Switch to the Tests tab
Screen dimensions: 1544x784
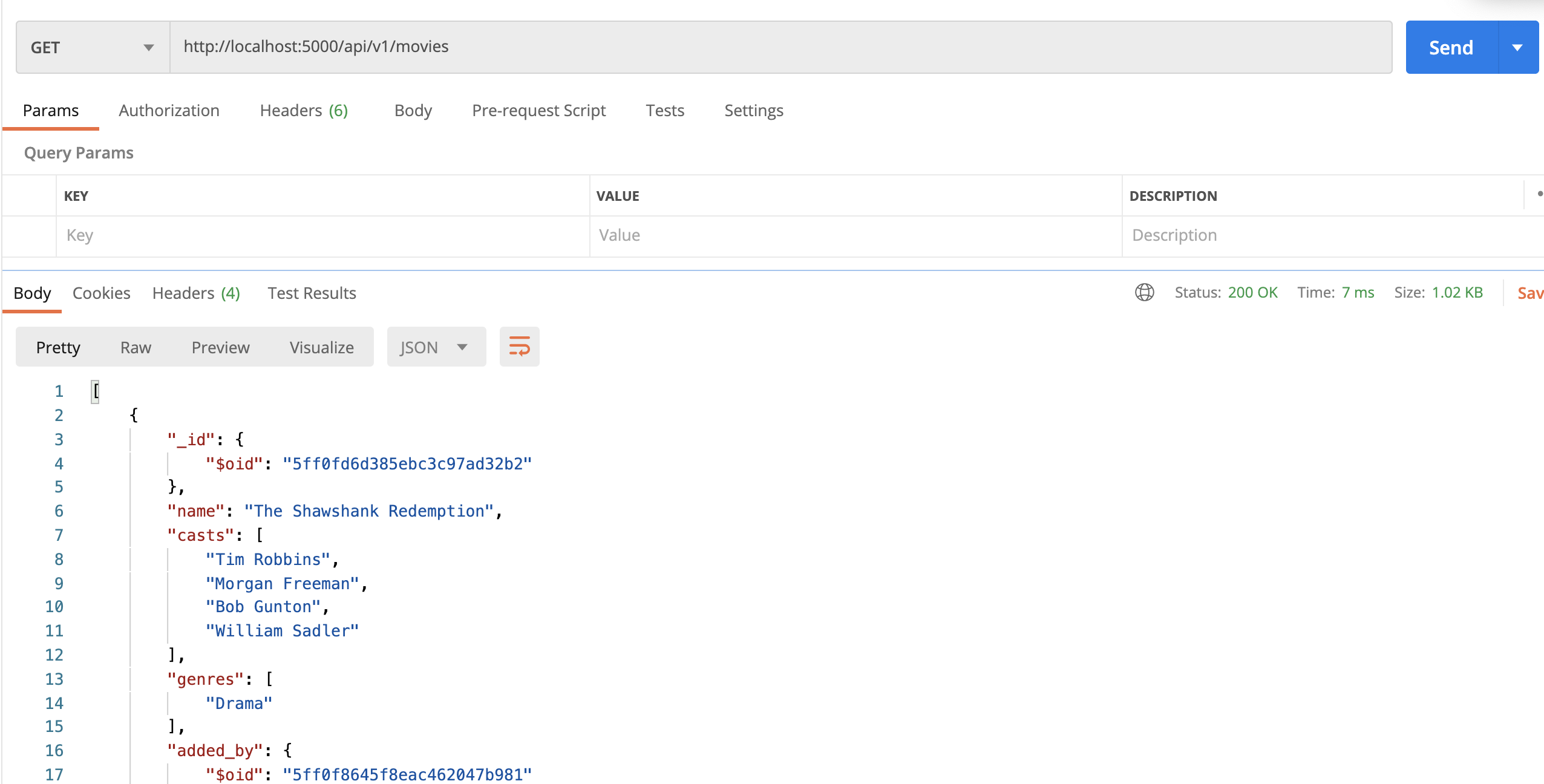[x=665, y=110]
